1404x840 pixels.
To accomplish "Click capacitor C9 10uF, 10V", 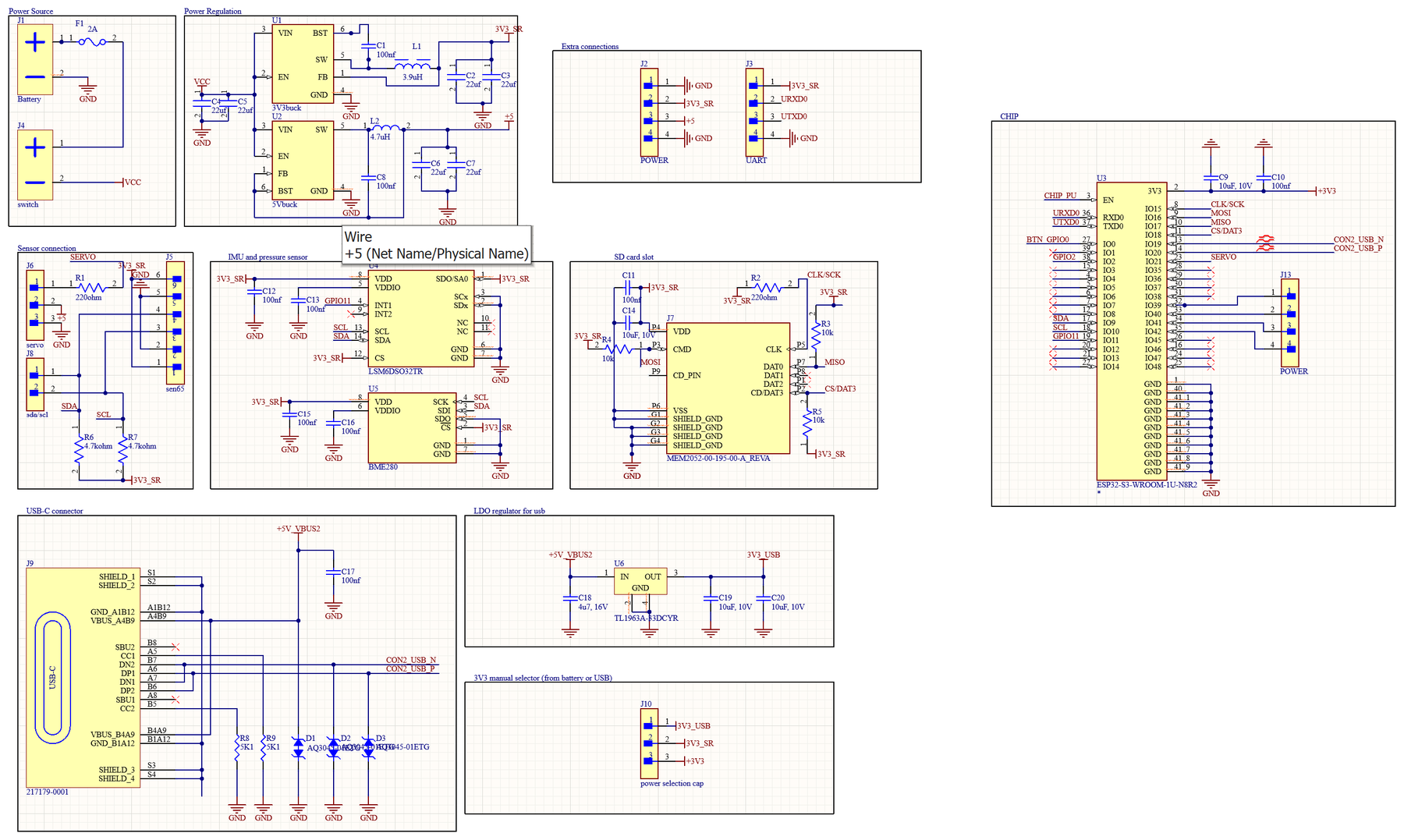I will pos(1211,177).
